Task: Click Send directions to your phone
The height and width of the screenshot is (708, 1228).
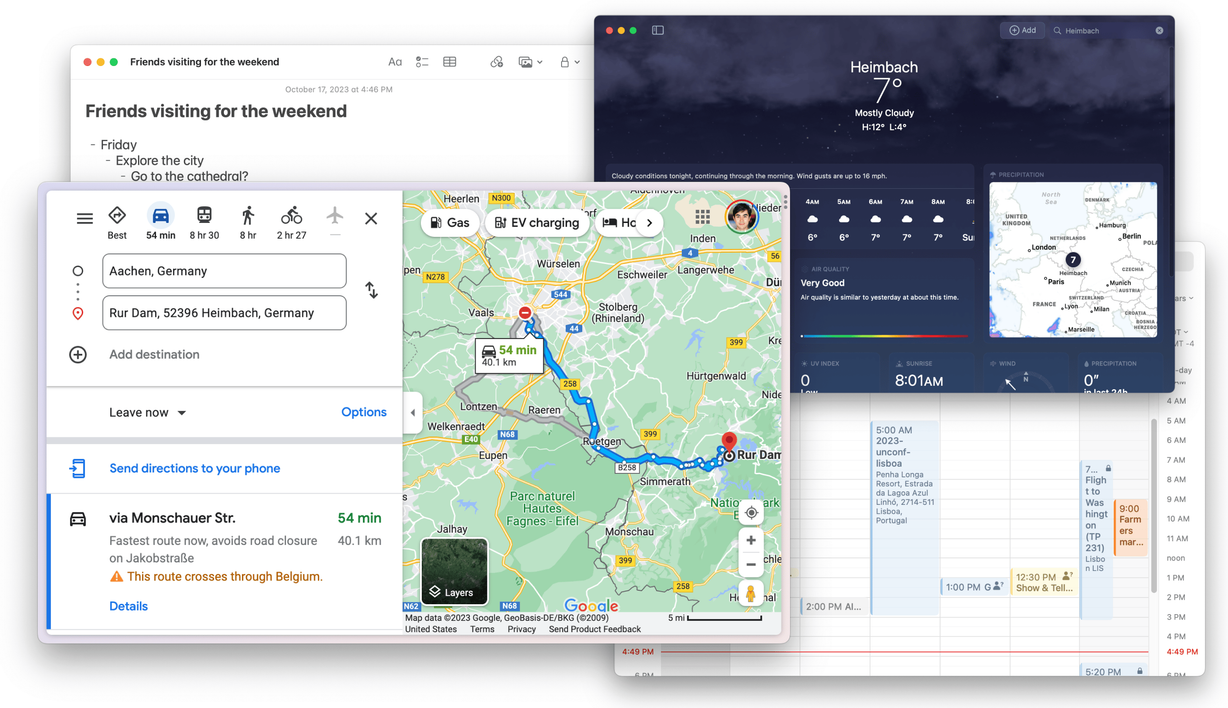Action: (194, 468)
